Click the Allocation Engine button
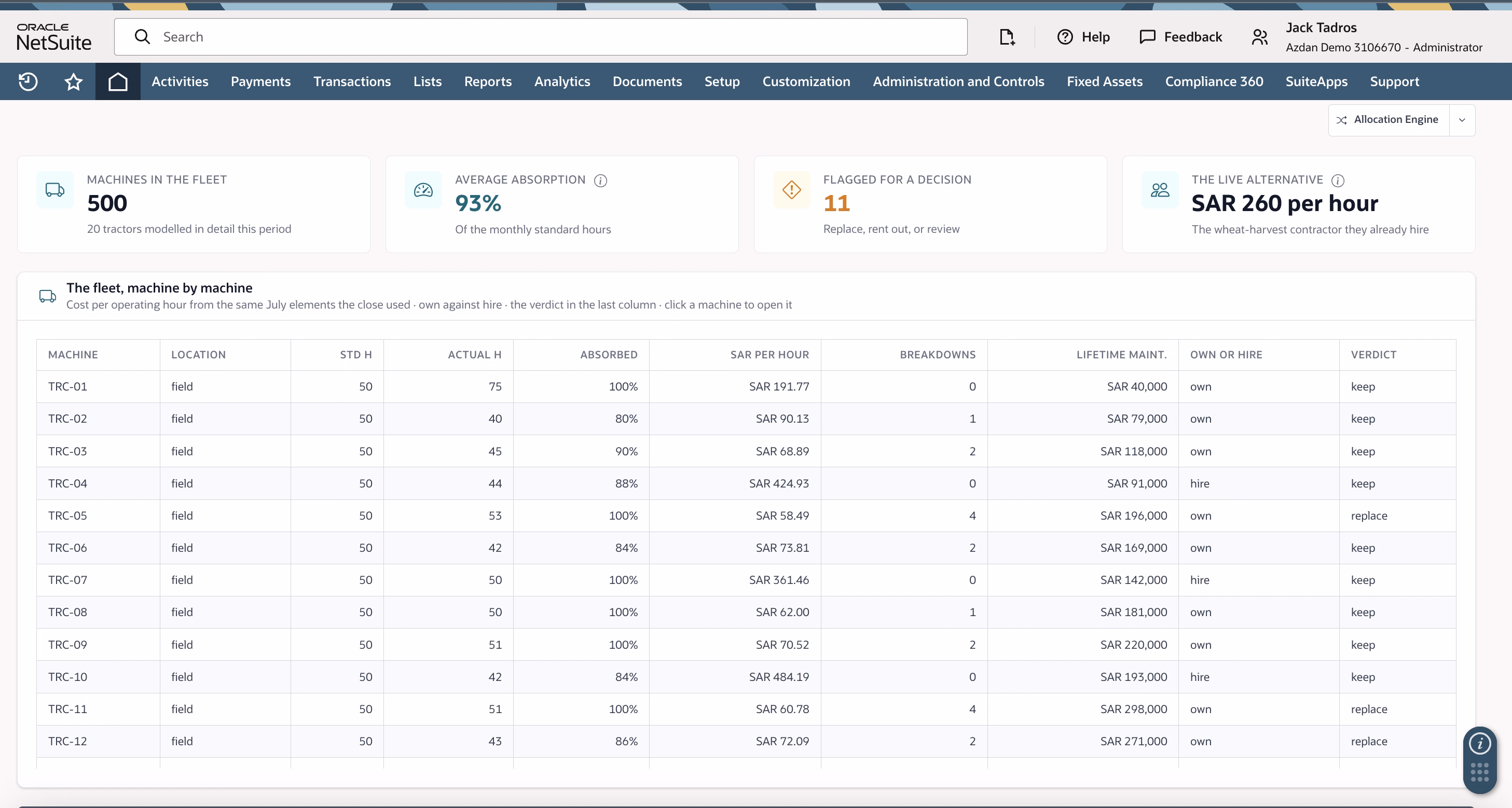Screen dimensions: 1512x808 click(x=1389, y=120)
